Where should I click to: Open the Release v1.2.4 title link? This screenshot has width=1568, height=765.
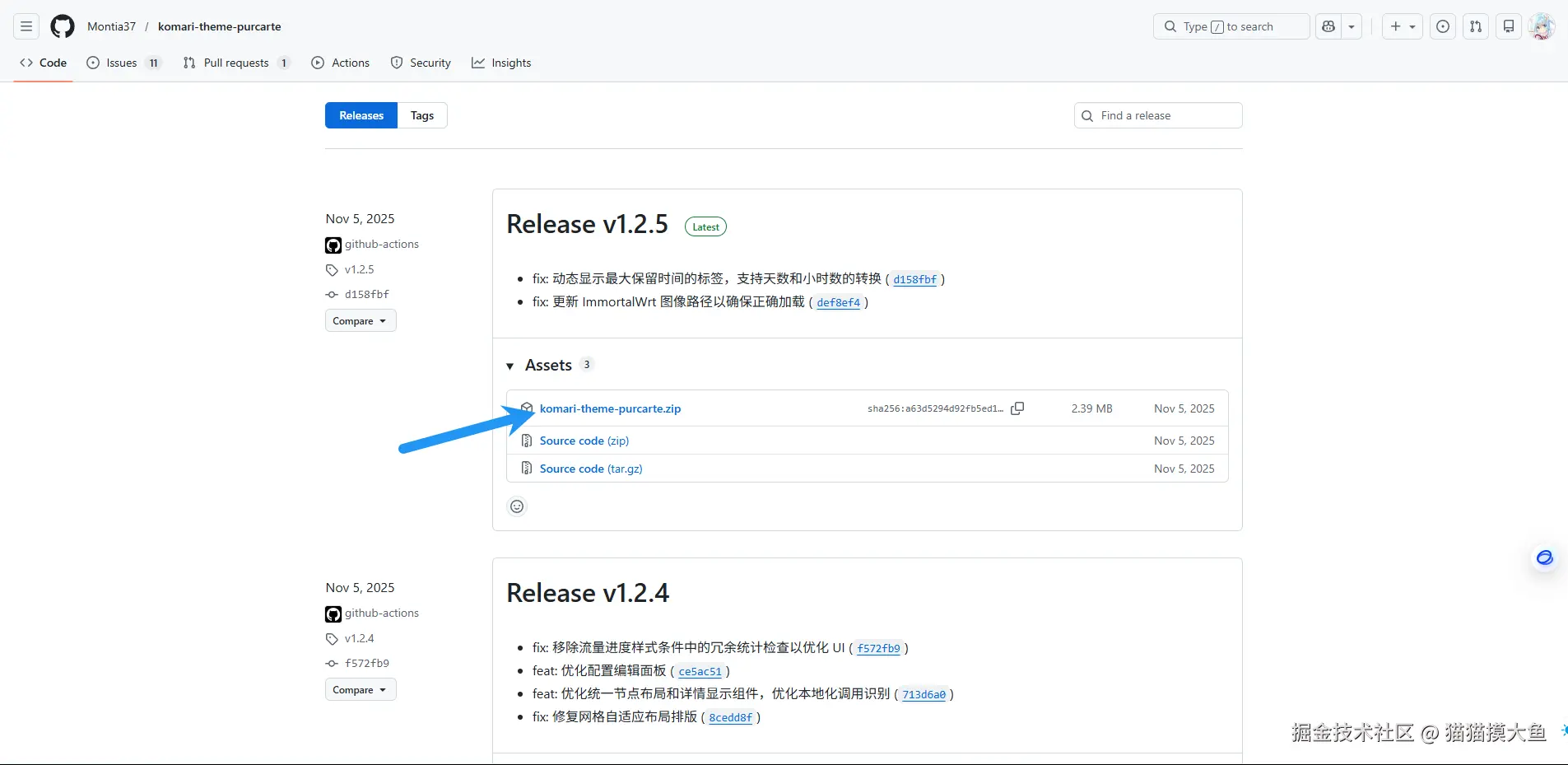[x=588, y=593]
